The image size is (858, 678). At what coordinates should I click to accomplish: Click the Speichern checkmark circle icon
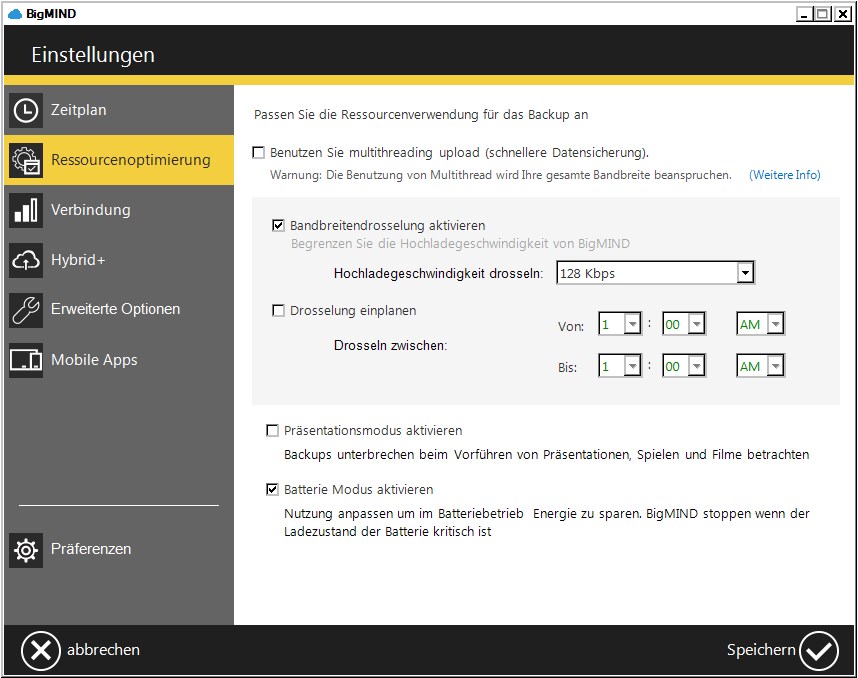(819, 651)
